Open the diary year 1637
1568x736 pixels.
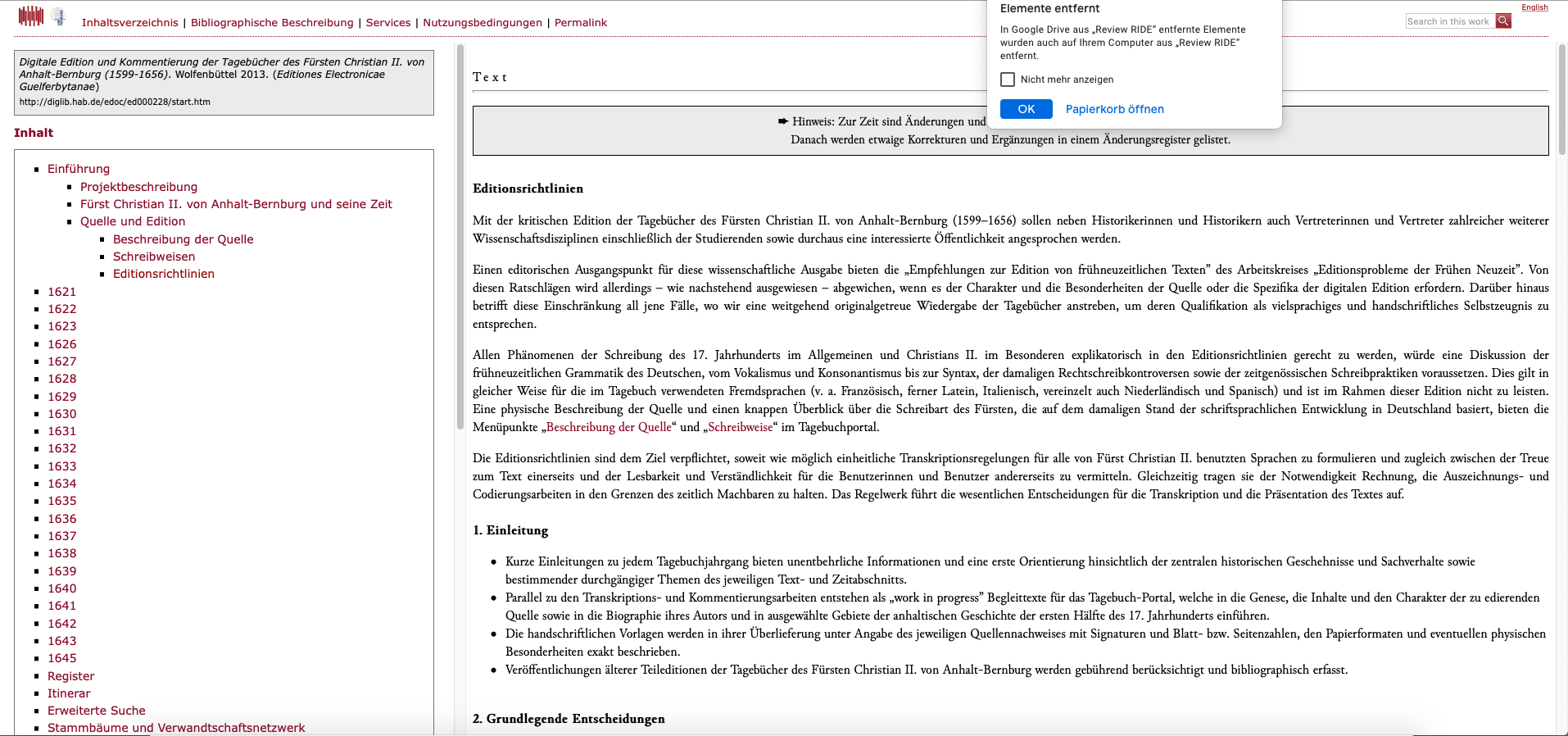pyautogui.click(x=61, y=536)
